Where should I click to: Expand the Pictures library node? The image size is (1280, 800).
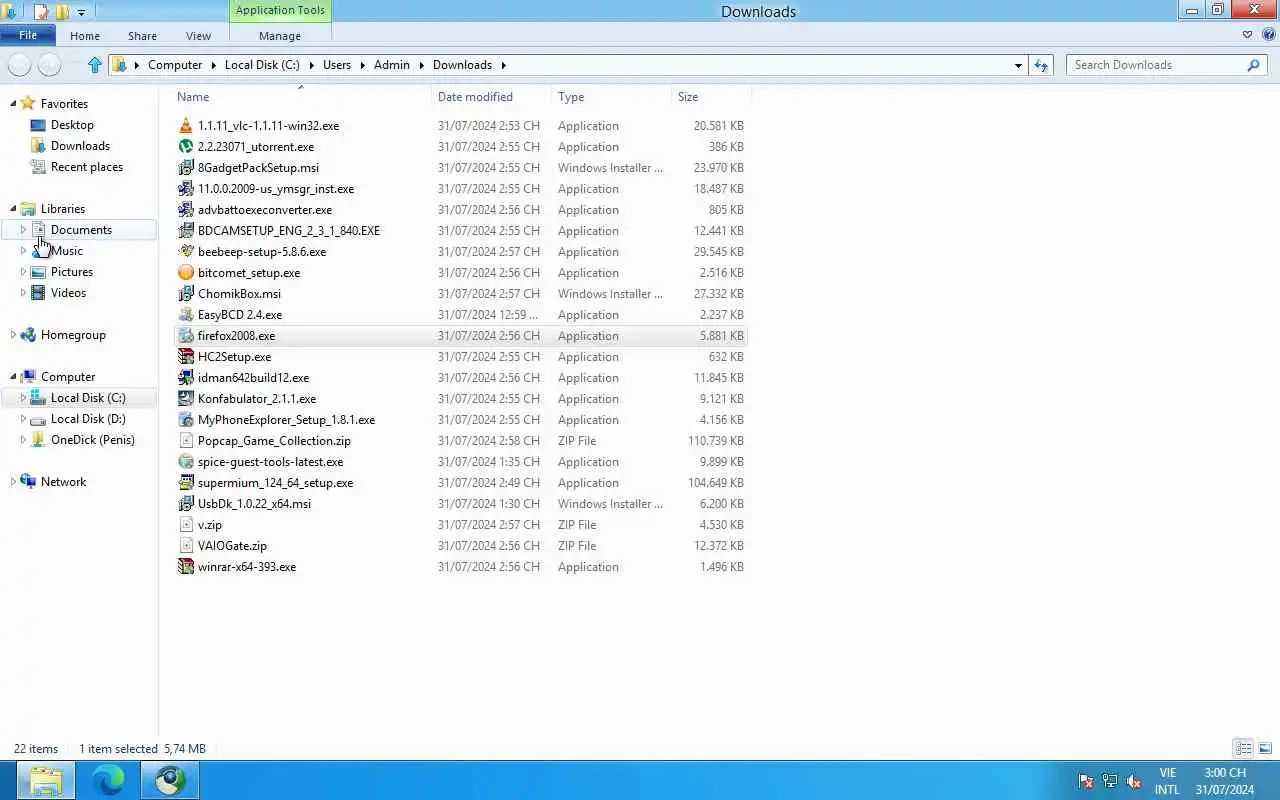pyautogui.click(x=23, y=272)
